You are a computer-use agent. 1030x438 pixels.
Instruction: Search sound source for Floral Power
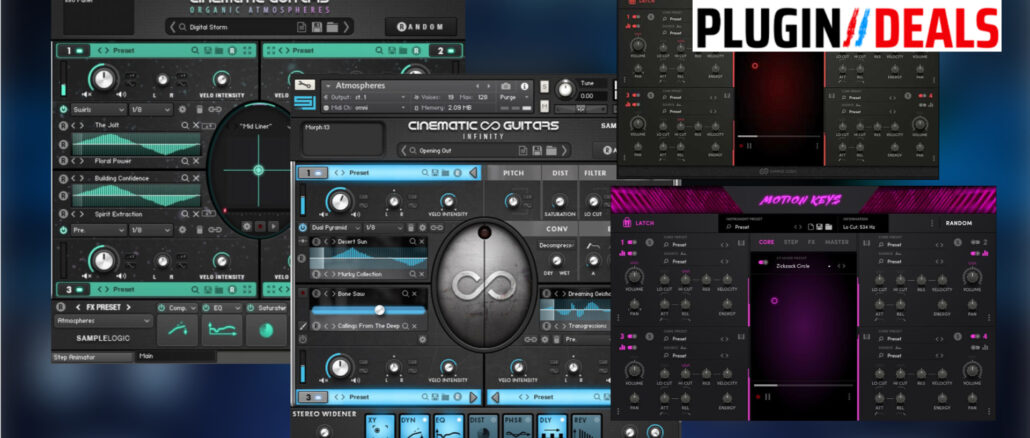(x=185, y=161)
